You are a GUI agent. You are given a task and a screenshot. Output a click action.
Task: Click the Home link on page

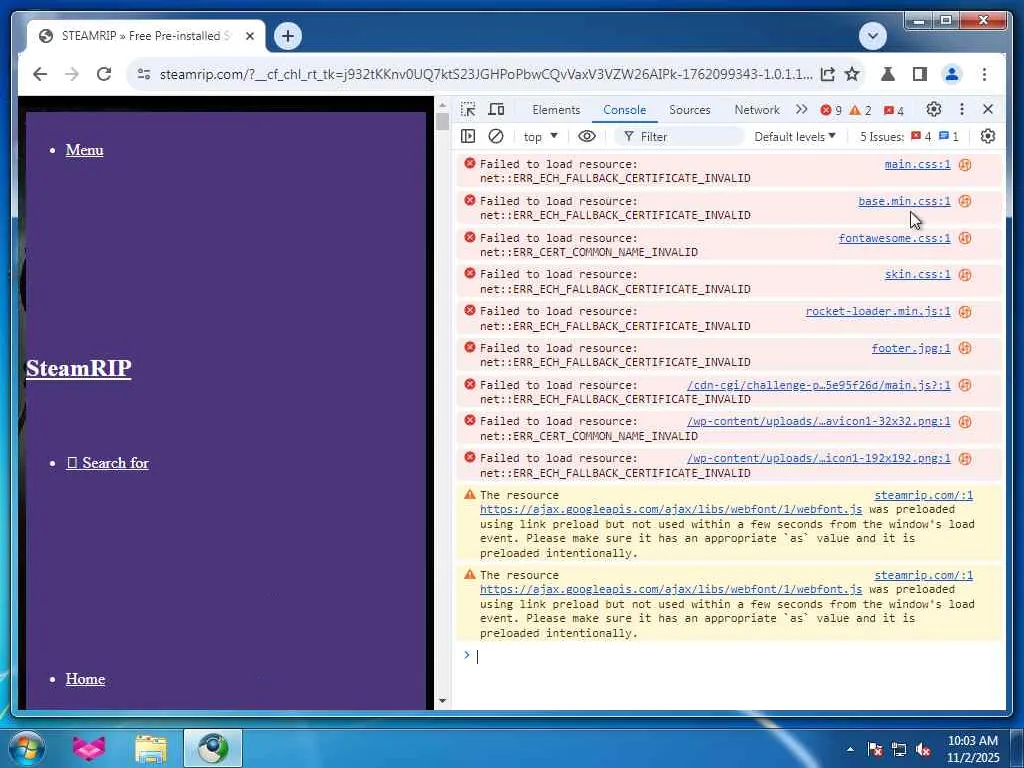(x=85, y=679)
